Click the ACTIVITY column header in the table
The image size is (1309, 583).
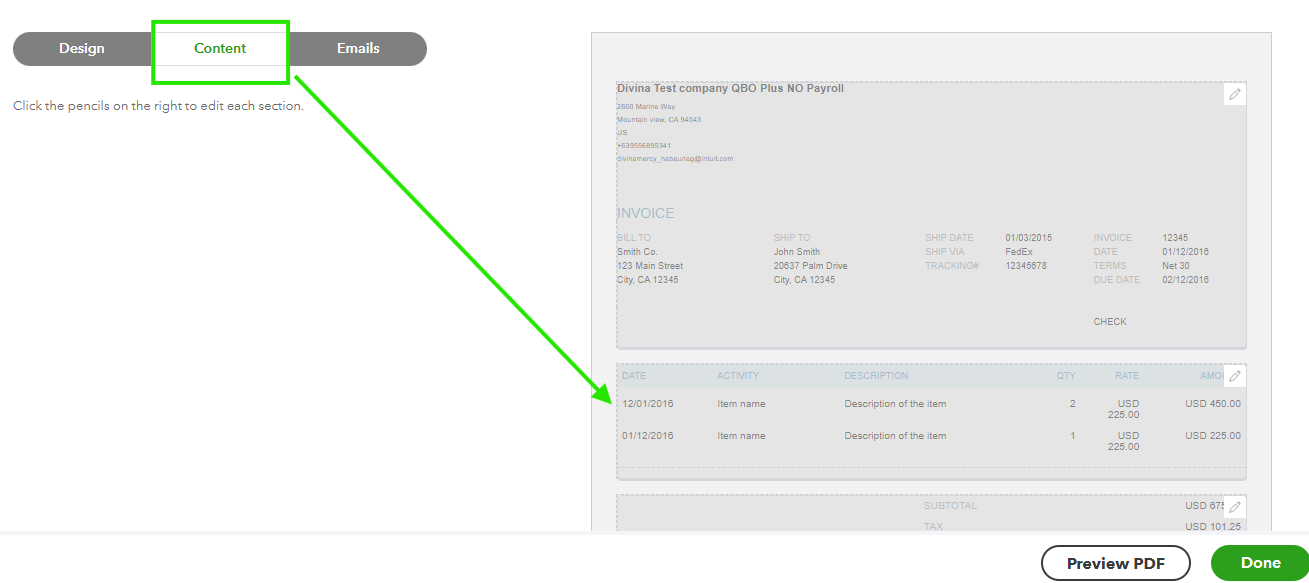tap(738, 375)
